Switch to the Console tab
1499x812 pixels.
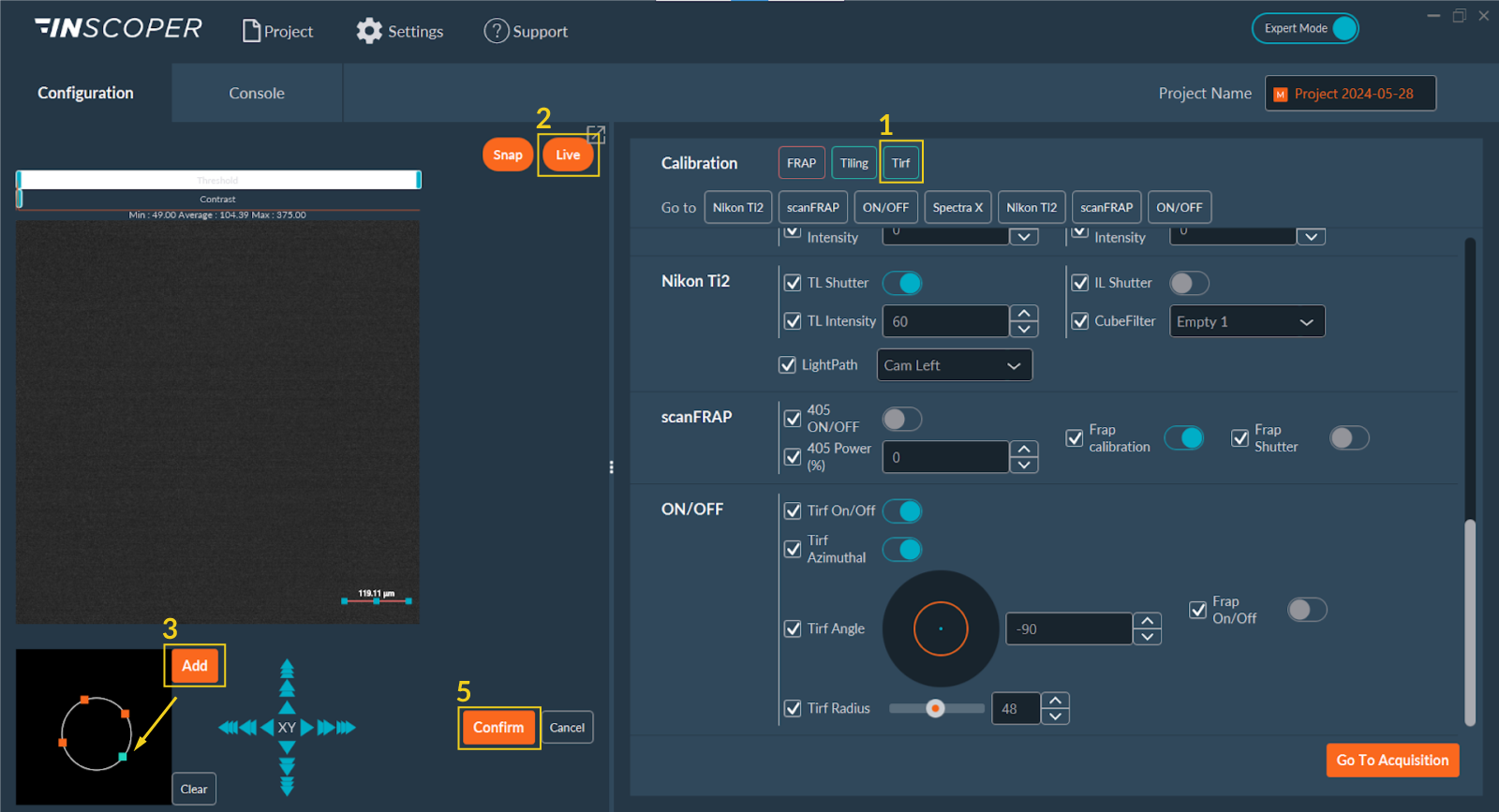(257, 93)
